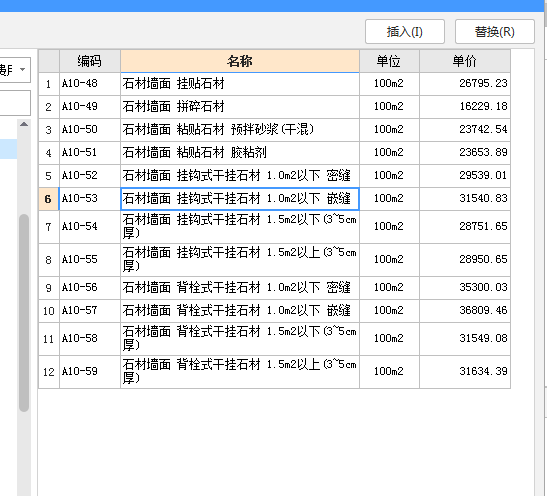Select code cell A10-59

pos(90,372)
